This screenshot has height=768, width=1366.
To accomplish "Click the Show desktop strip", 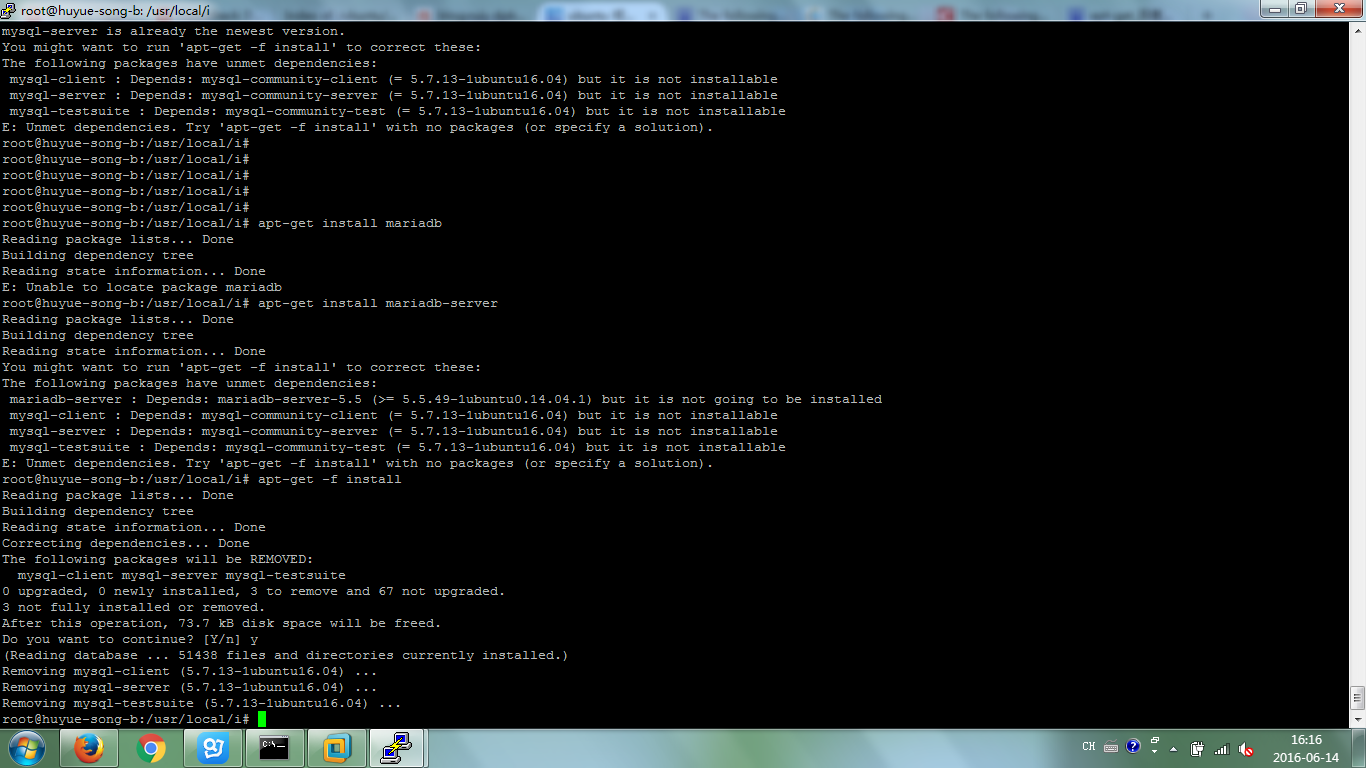I will click(x=1358, y=748).
